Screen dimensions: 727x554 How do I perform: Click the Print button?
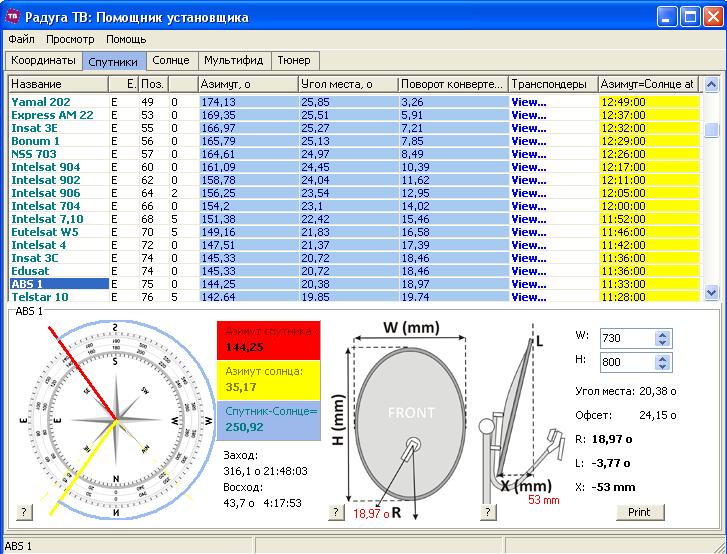tap(640, 512)
